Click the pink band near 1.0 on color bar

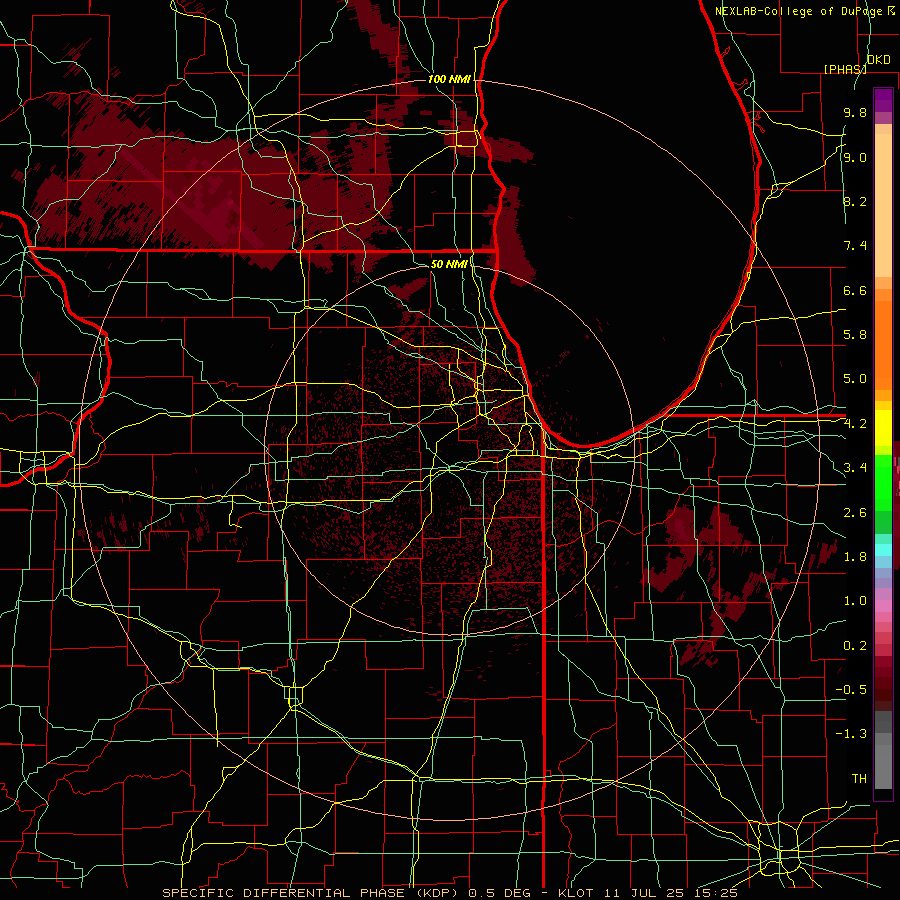click(883, 606)
